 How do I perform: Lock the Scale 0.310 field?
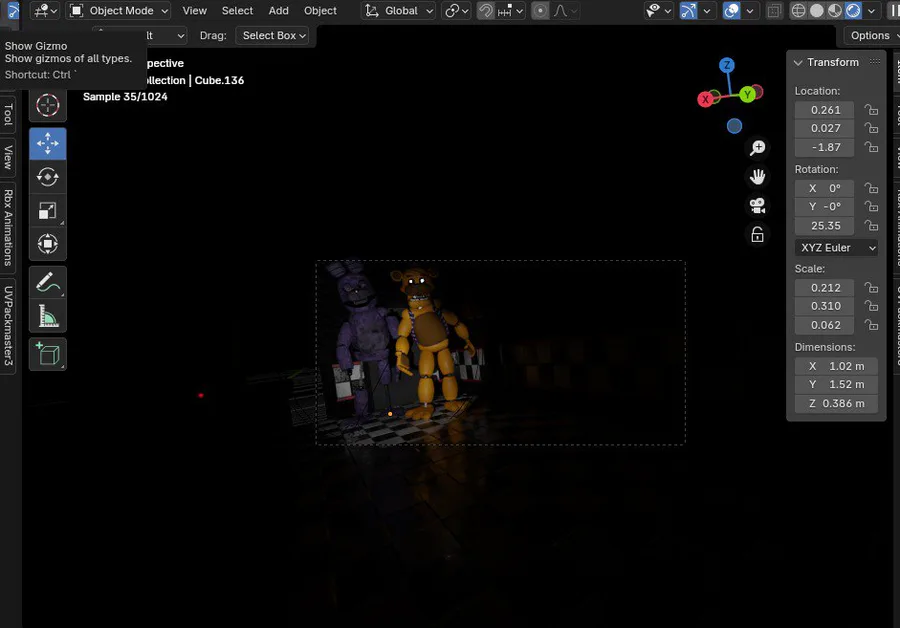871,306
